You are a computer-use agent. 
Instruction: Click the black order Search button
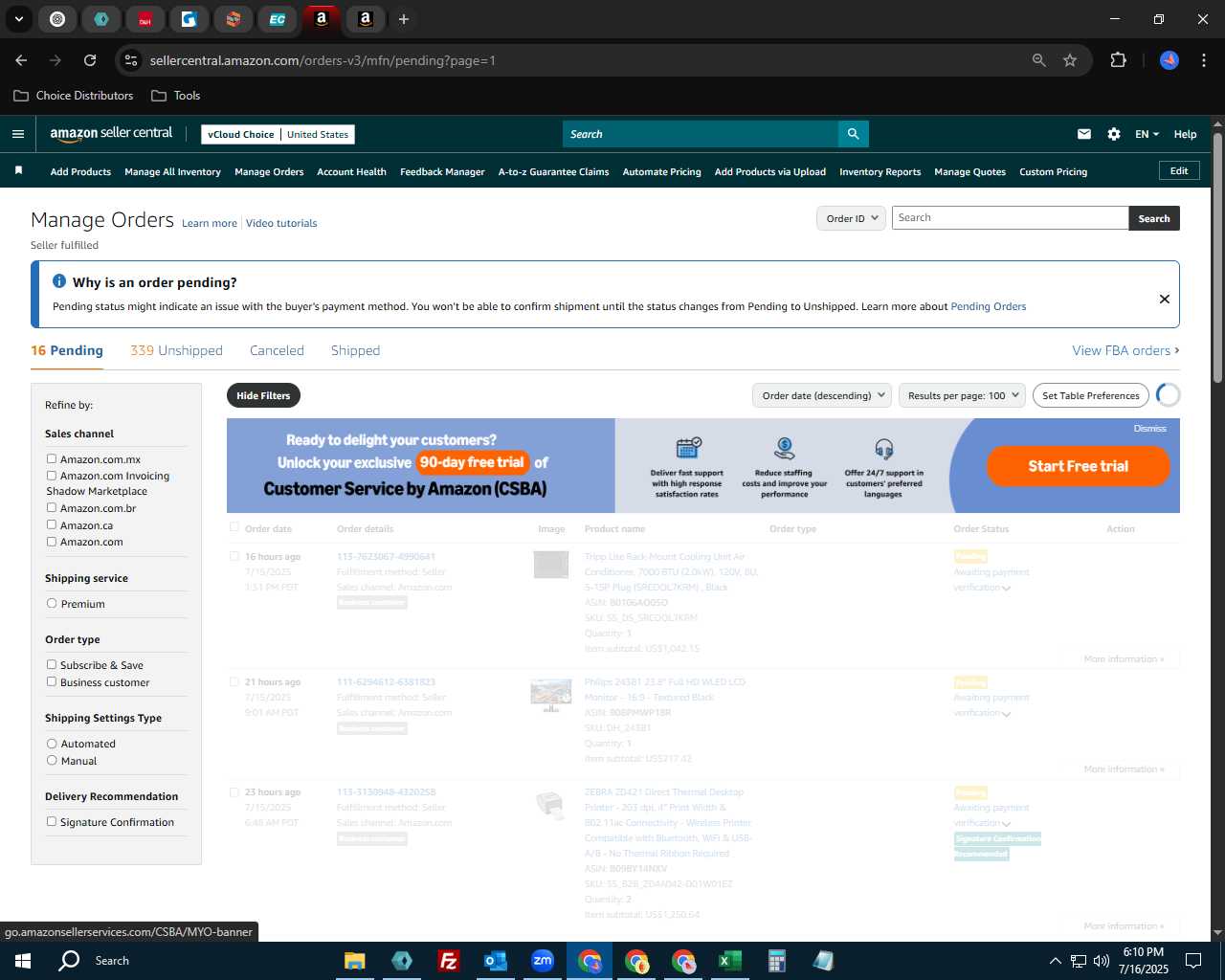click(1154, 218)
